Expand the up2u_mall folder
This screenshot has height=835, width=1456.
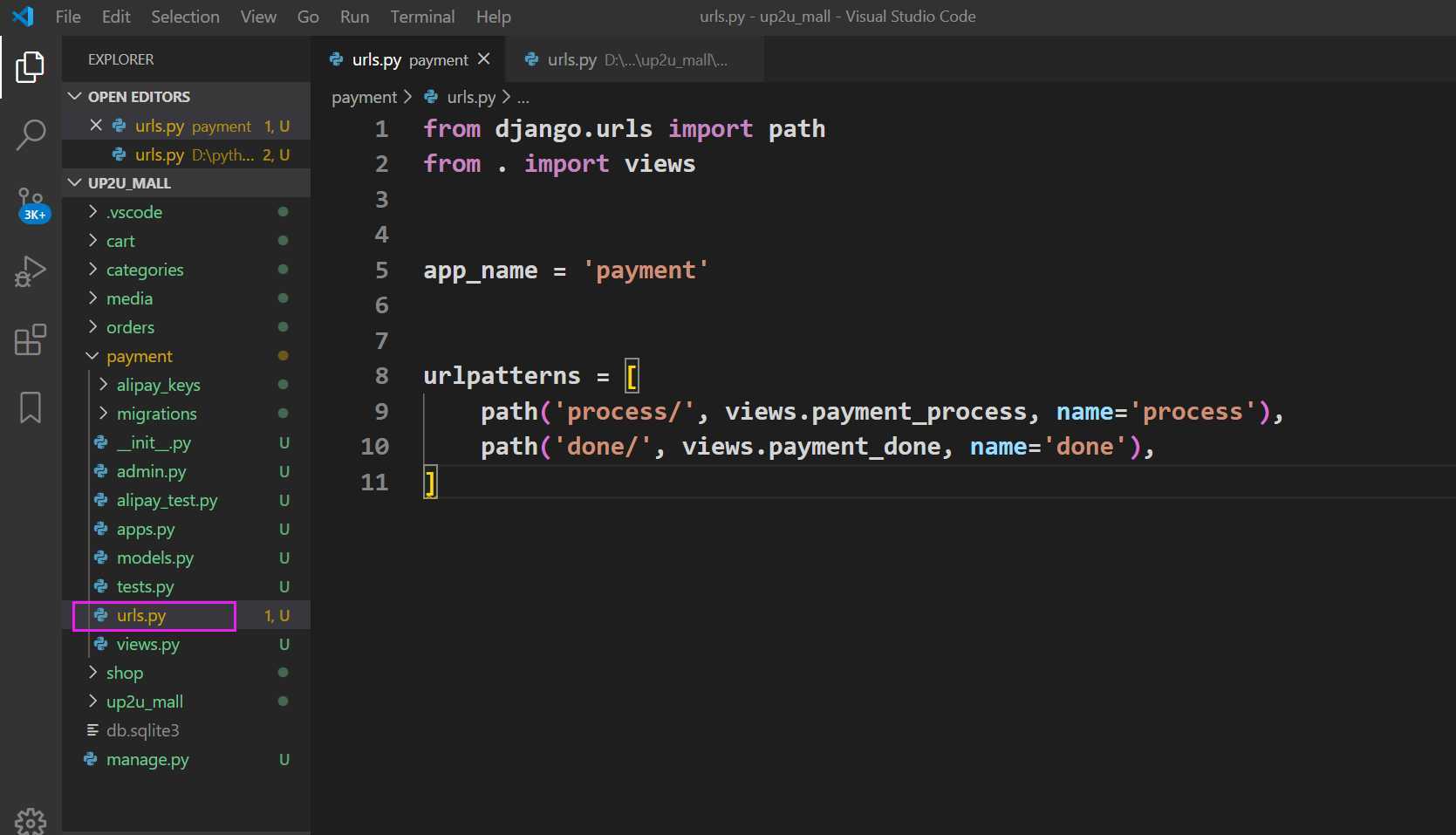coord(186,702)
